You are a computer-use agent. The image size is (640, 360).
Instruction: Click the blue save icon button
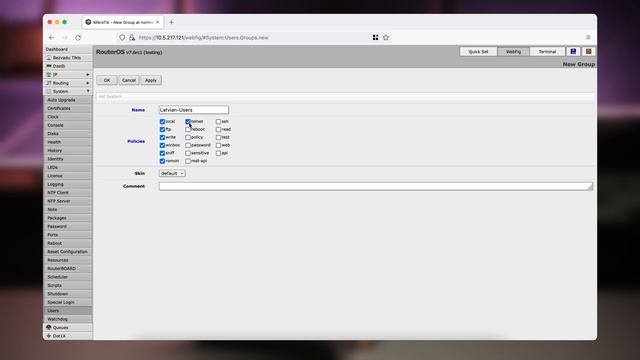coord(573,51)
